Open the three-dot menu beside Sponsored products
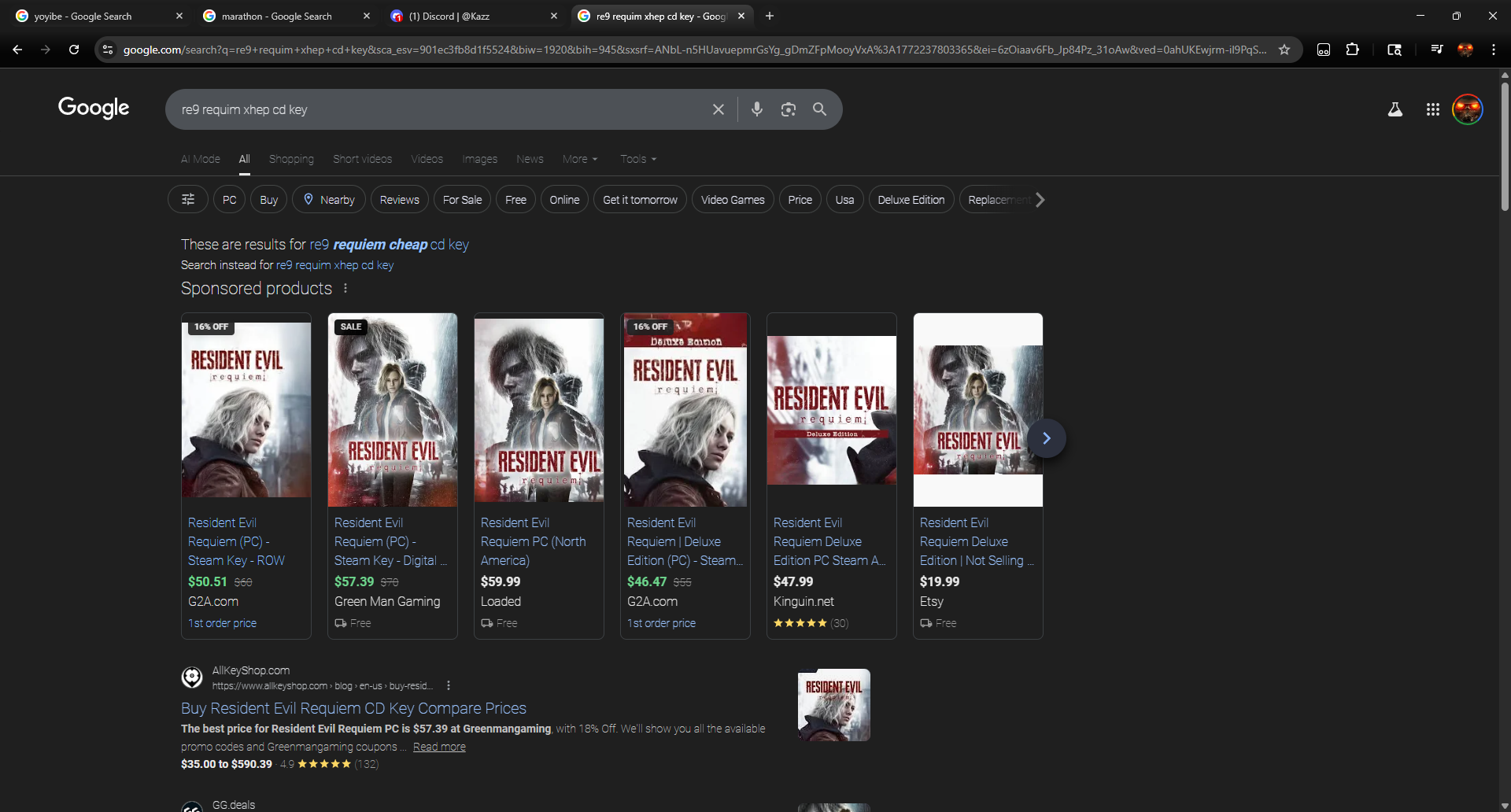 pos(345,288)
